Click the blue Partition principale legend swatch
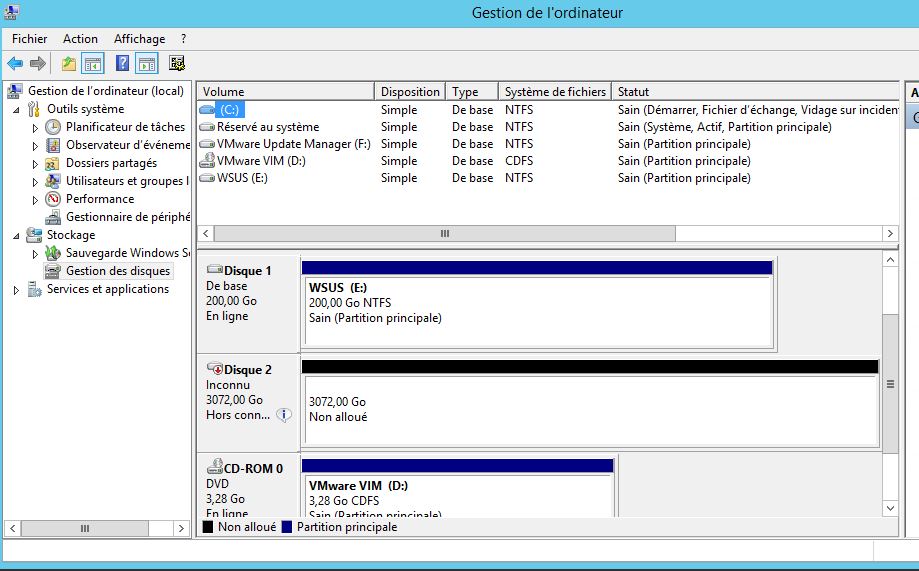The image size is (919, 571). click(x=287, y=527)
